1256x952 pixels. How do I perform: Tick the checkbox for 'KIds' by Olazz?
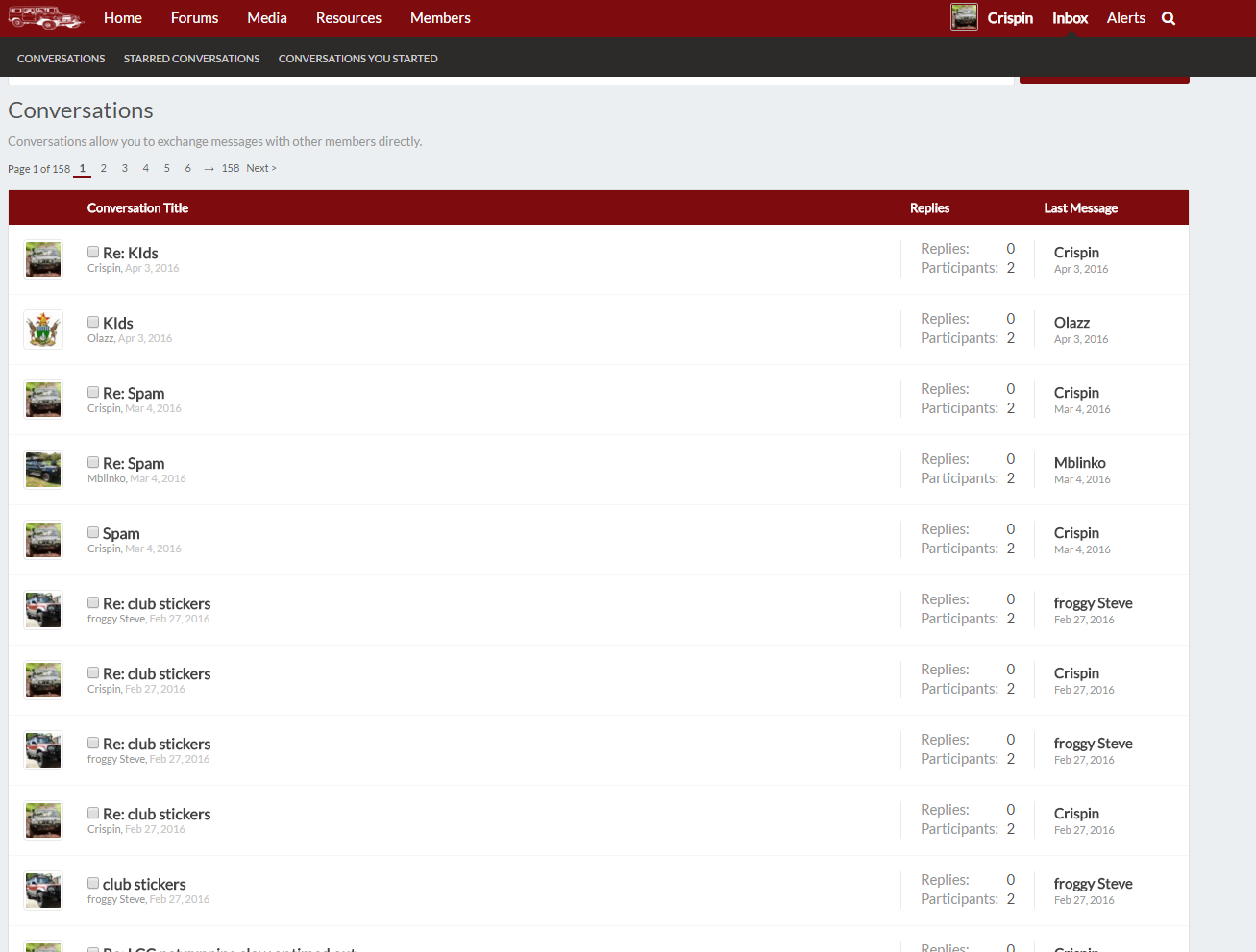click(x=93, y=322)
